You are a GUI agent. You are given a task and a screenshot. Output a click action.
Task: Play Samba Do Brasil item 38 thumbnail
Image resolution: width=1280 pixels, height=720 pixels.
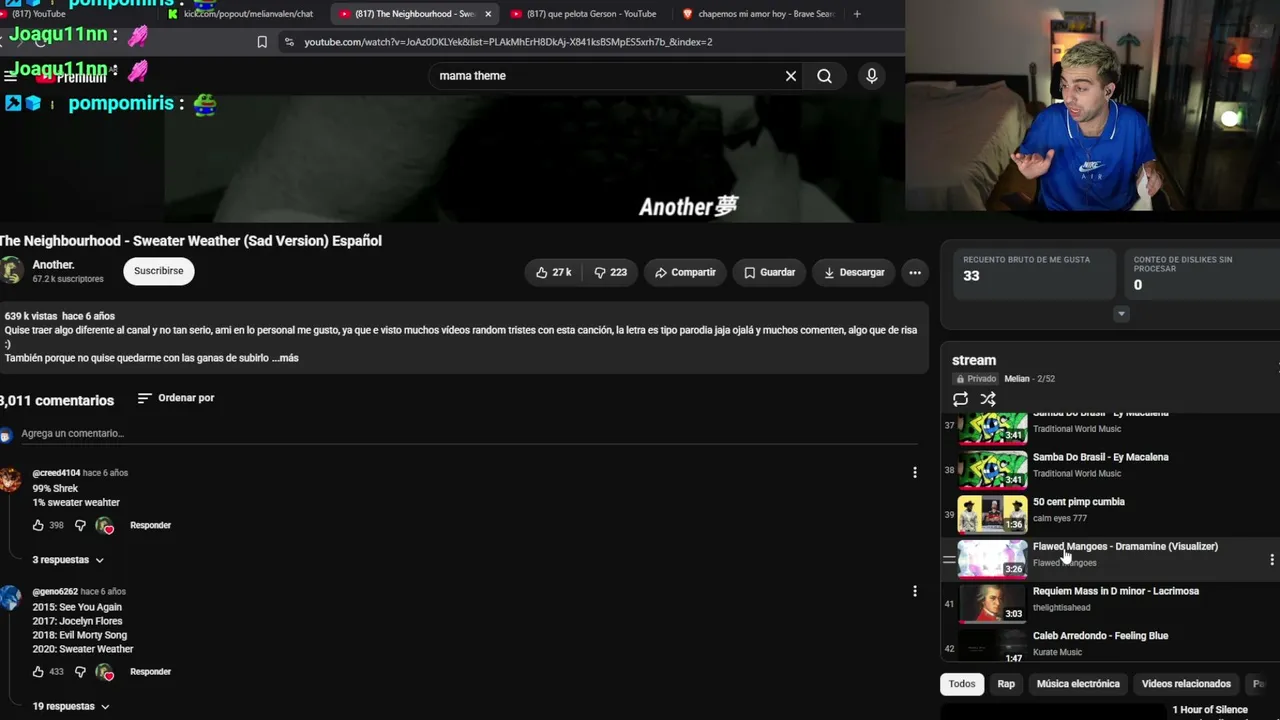click(992, 469)
